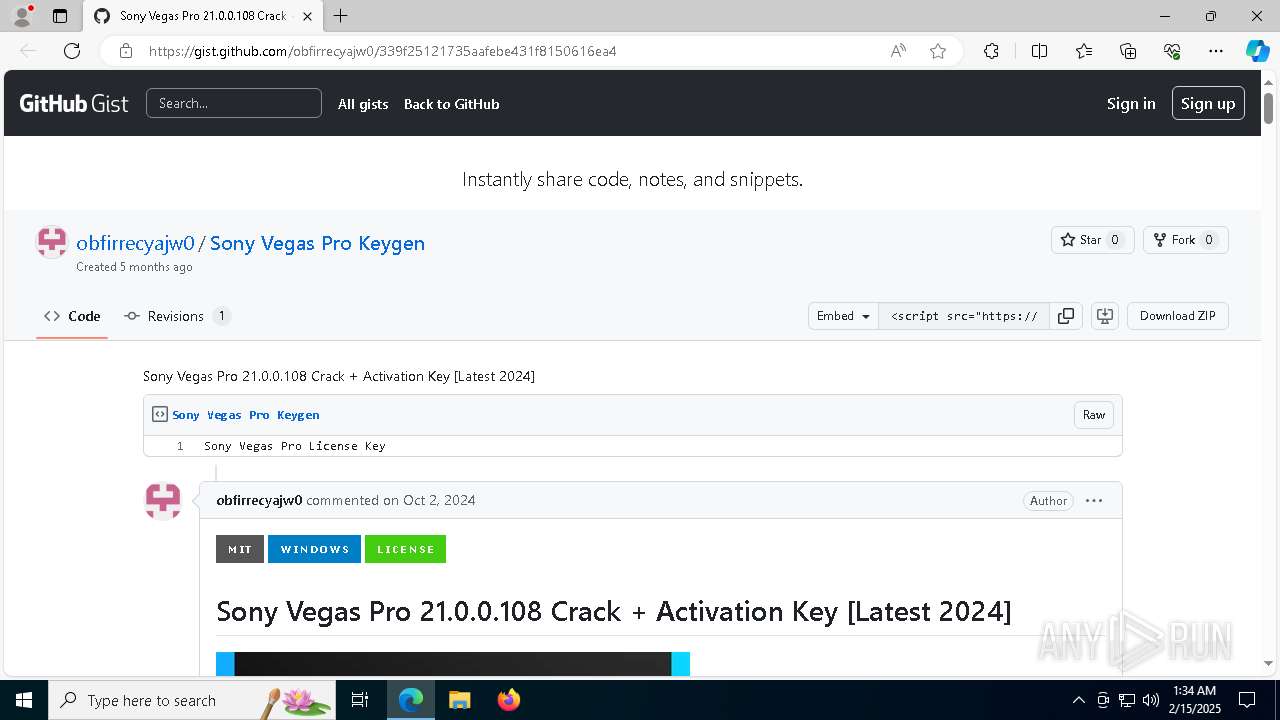Click the MIT badge

(240, 549)
